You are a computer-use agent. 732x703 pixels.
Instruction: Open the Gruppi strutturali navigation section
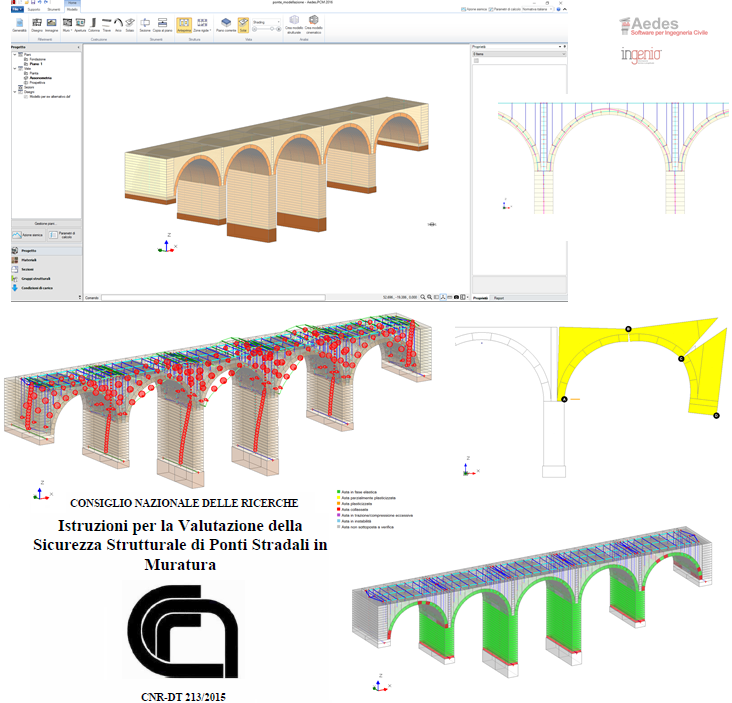tap(46, 279)
